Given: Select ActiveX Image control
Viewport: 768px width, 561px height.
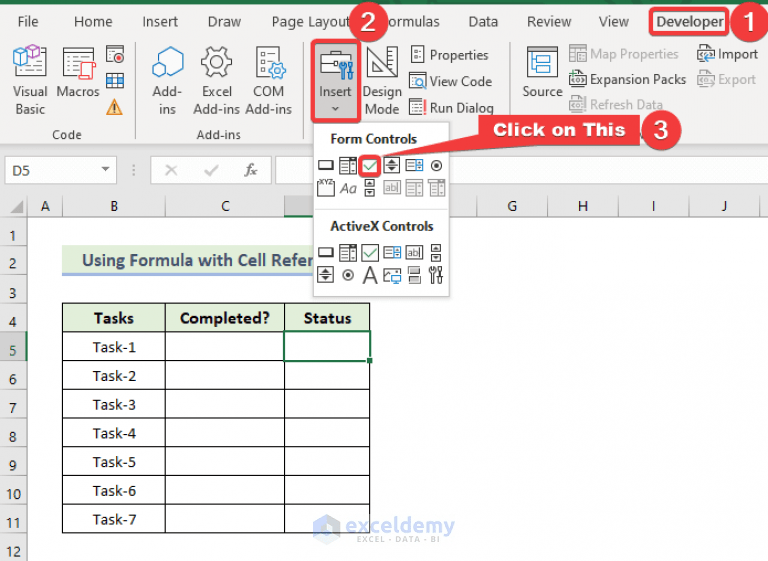Looking at the screenshot, I should [392, 275].
